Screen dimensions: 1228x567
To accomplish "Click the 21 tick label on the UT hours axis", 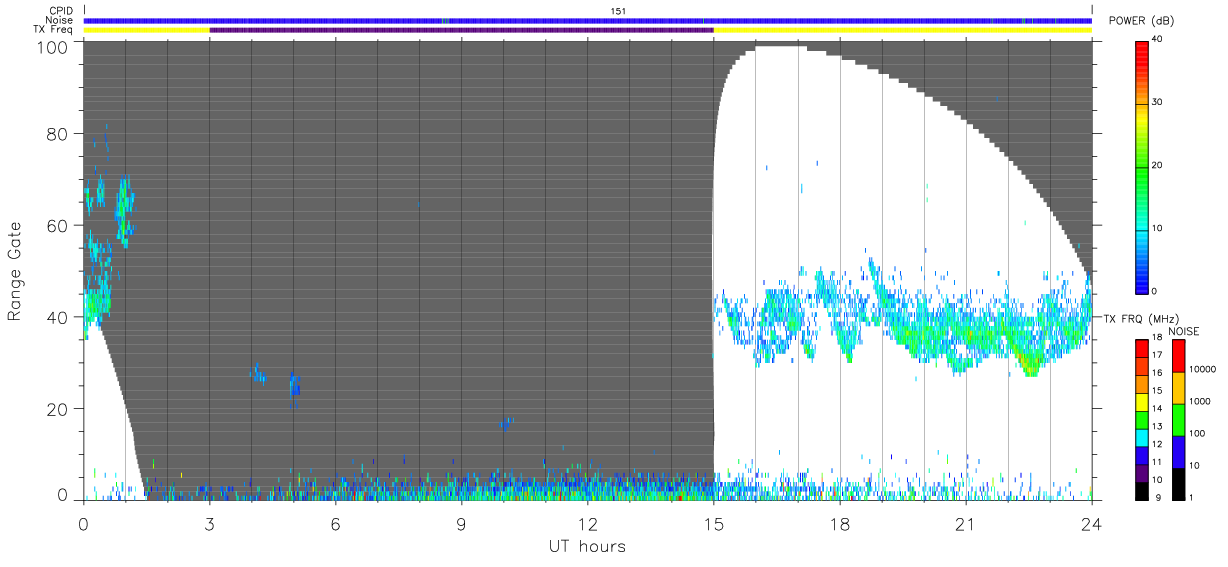I will 966,524.
